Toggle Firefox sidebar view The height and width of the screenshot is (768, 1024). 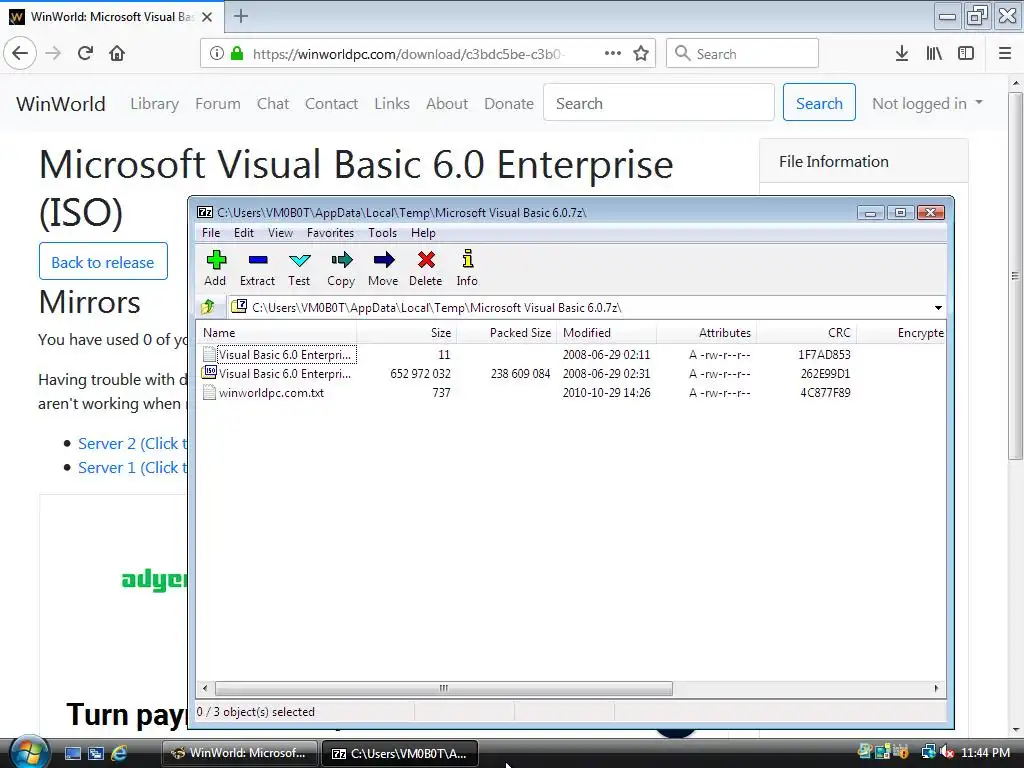point(966,54)
